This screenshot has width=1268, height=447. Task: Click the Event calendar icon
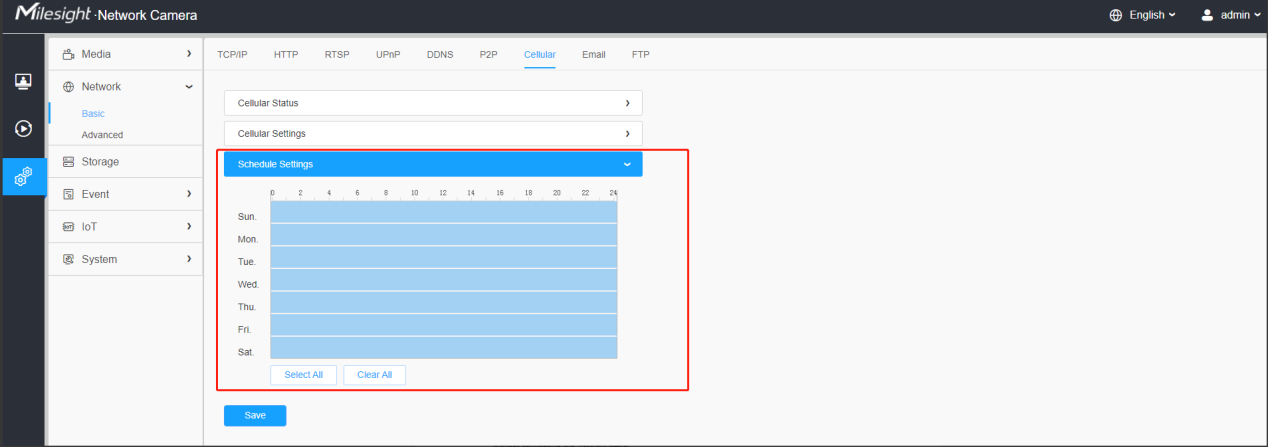pos(69,194)
